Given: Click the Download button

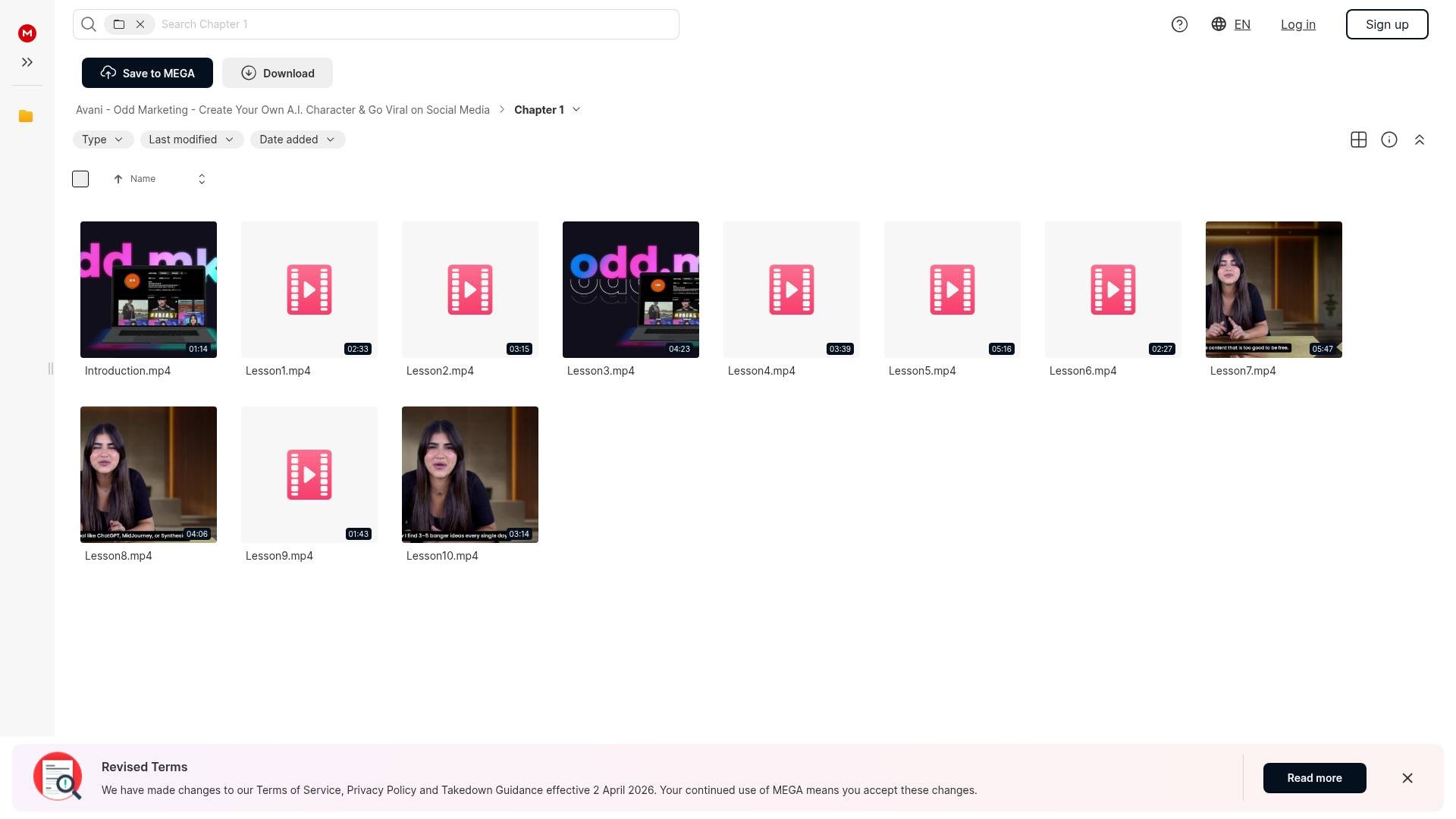Looking at the screenshot, I should pos(278,73).
